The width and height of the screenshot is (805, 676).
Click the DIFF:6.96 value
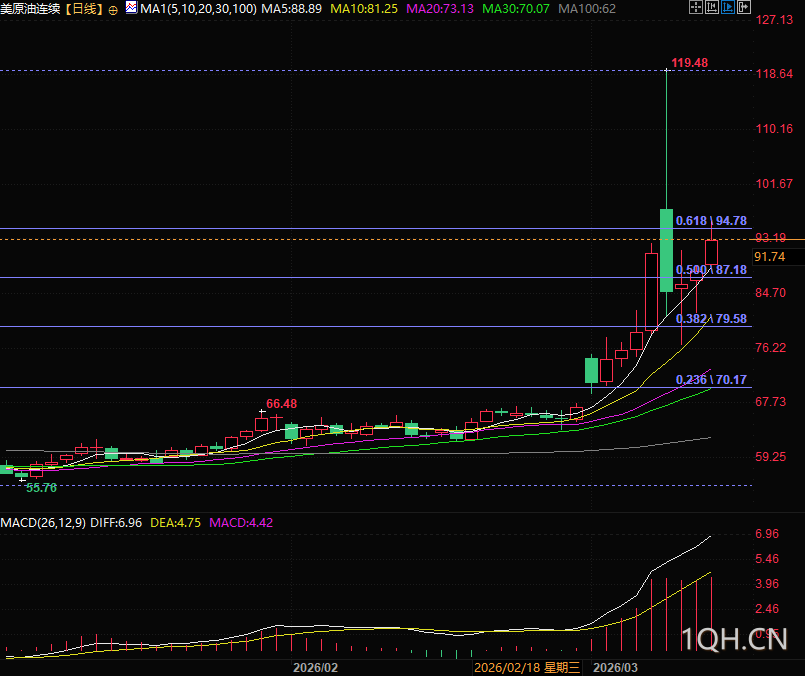click(116, 523)
